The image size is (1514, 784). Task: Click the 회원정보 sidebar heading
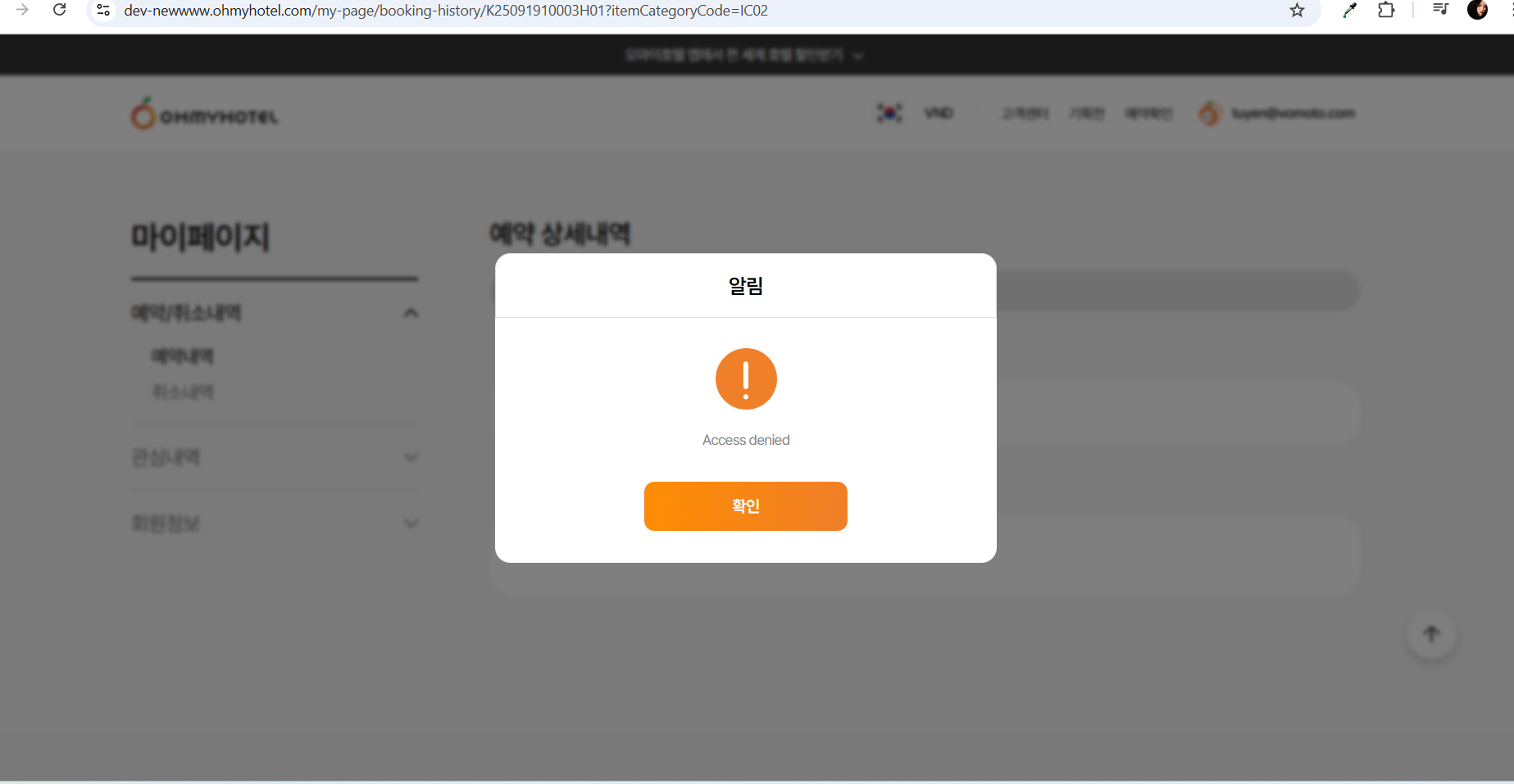166,523
